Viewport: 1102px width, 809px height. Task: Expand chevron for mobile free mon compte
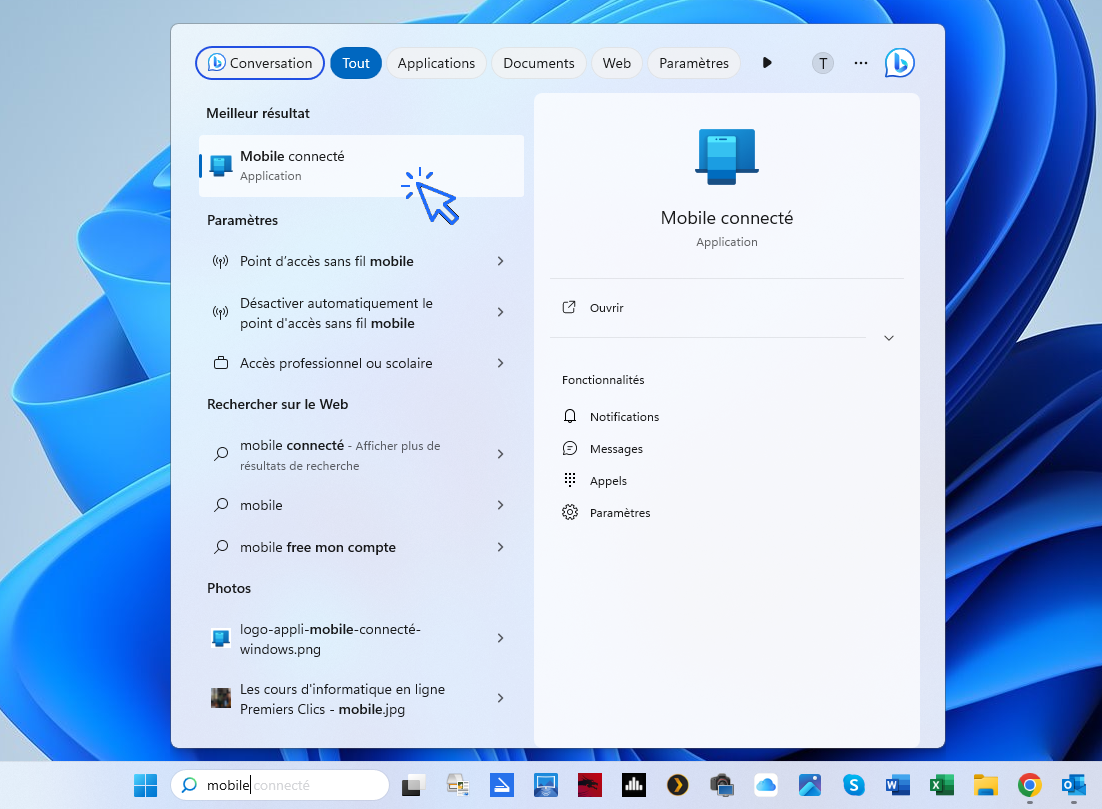pyautogui.click(x=500, y=548)
